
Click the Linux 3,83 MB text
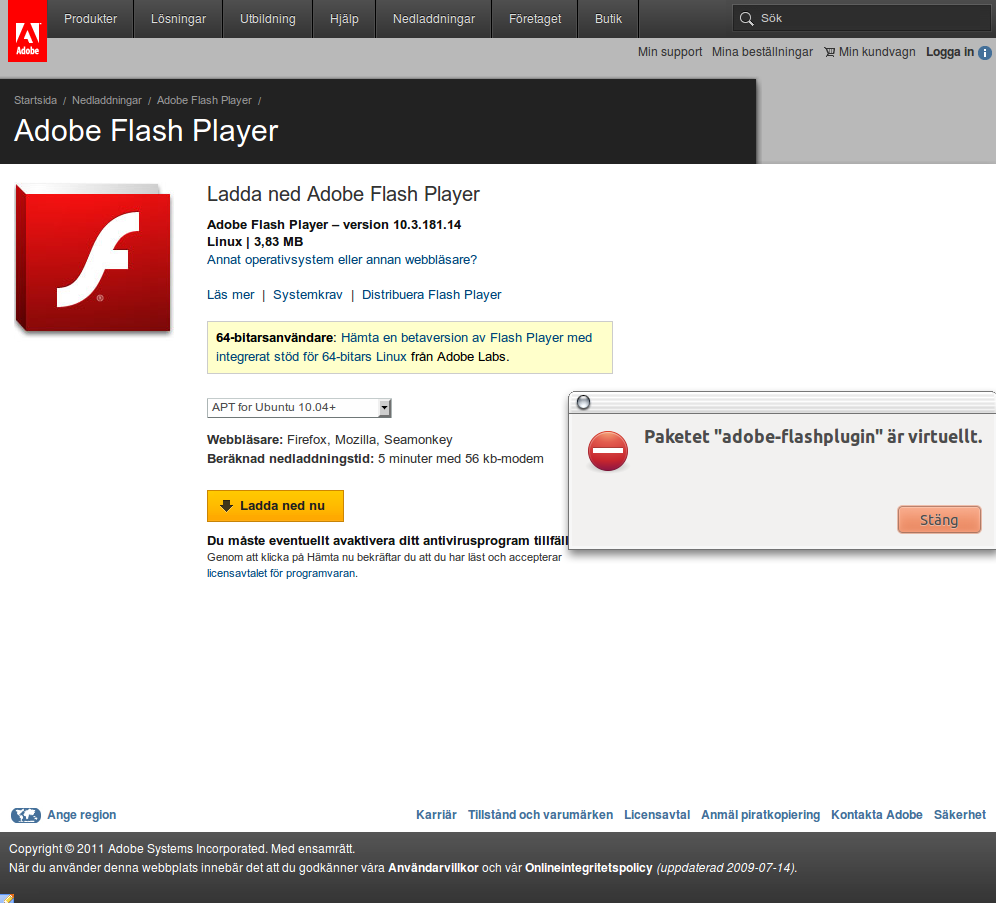point(255,242)
